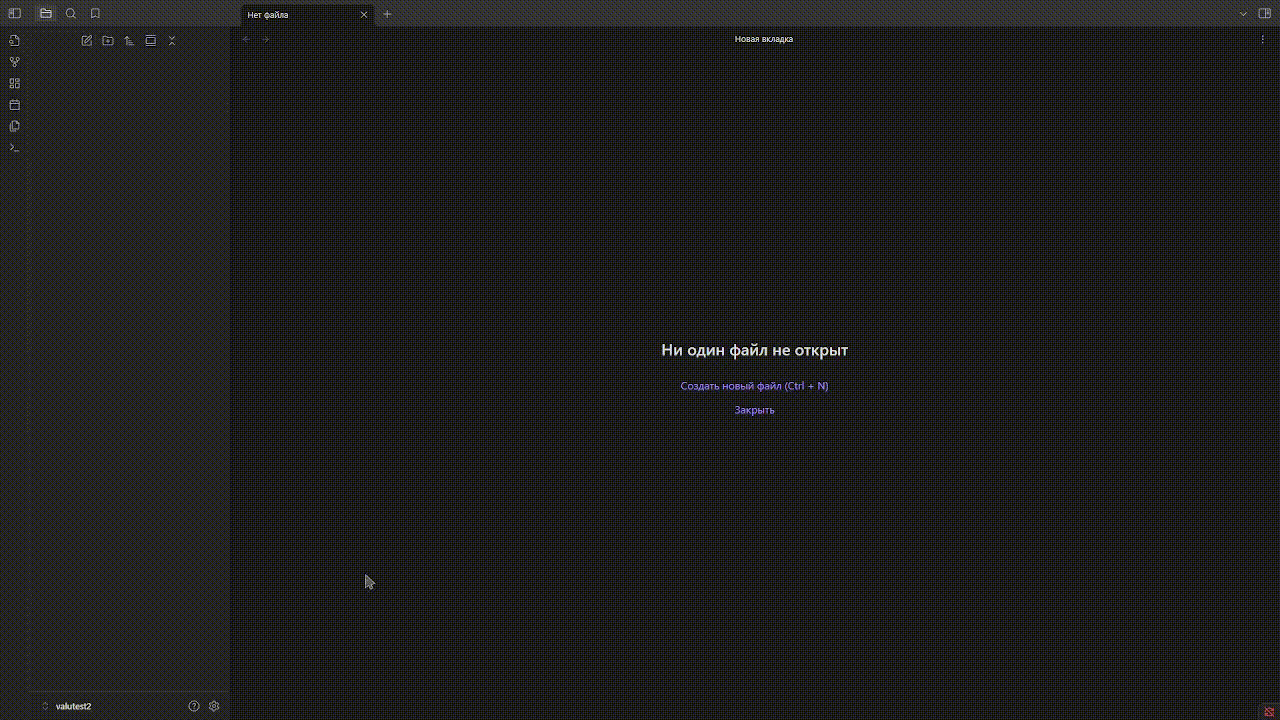Open the quick switcher ribbon icon
Image resolution: width=1280 pixels, height=720 pixels.
click(14, 40)
